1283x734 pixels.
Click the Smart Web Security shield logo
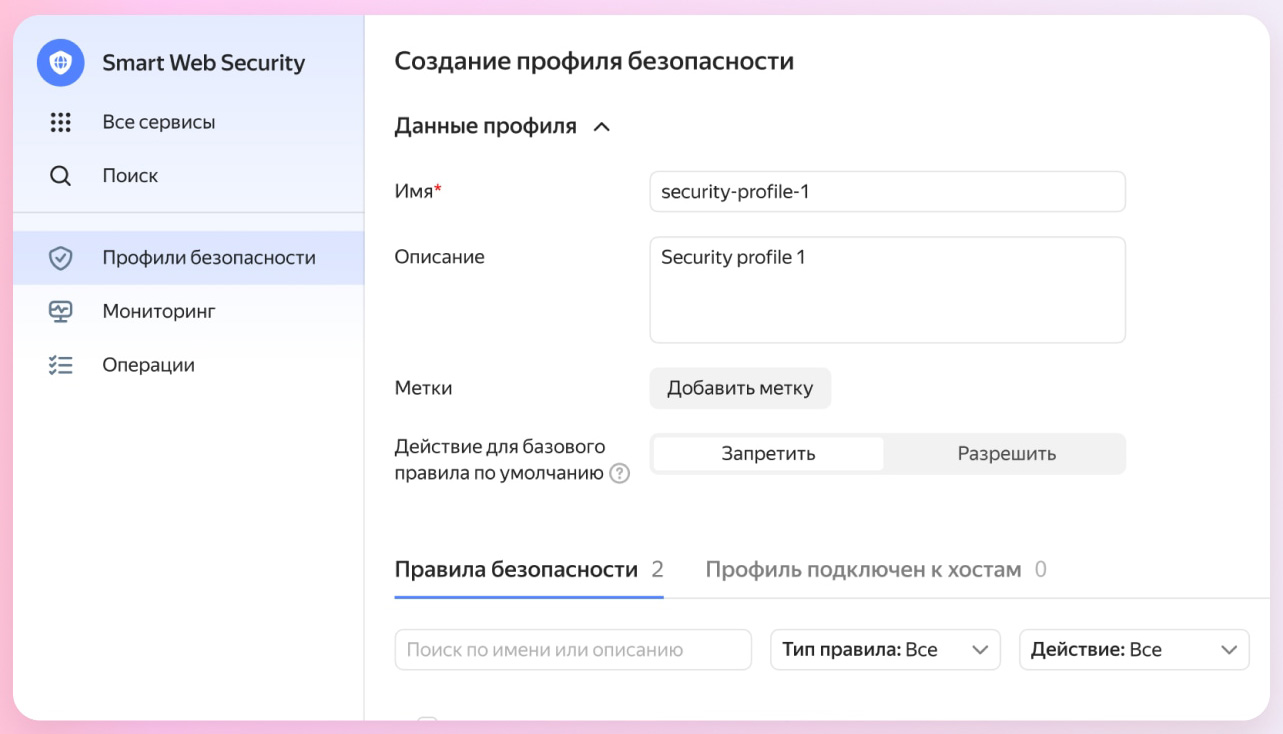[x=61, y=63]
